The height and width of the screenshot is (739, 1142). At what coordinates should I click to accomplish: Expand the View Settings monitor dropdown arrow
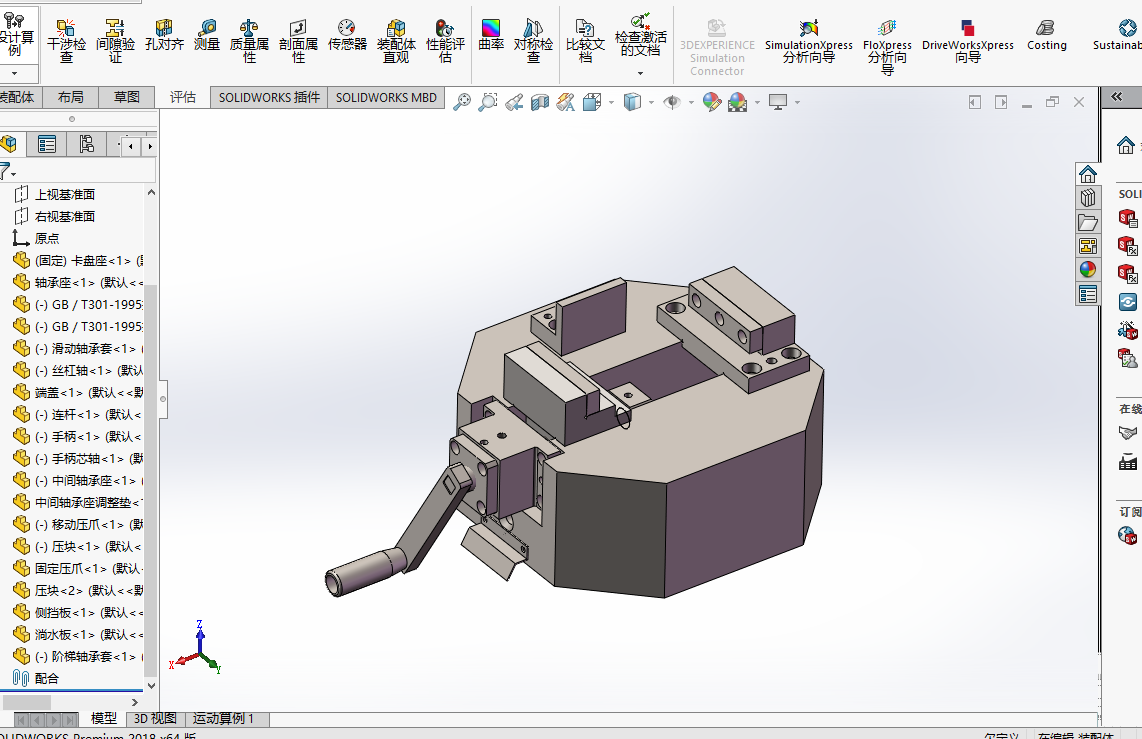click(798, 103)
